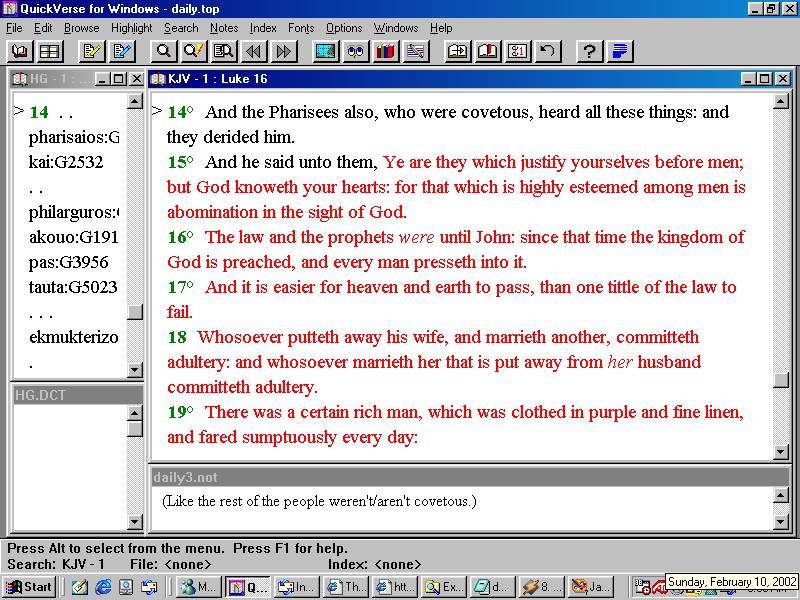Click the toolbar icon with red numeral 1

point(518,51)
